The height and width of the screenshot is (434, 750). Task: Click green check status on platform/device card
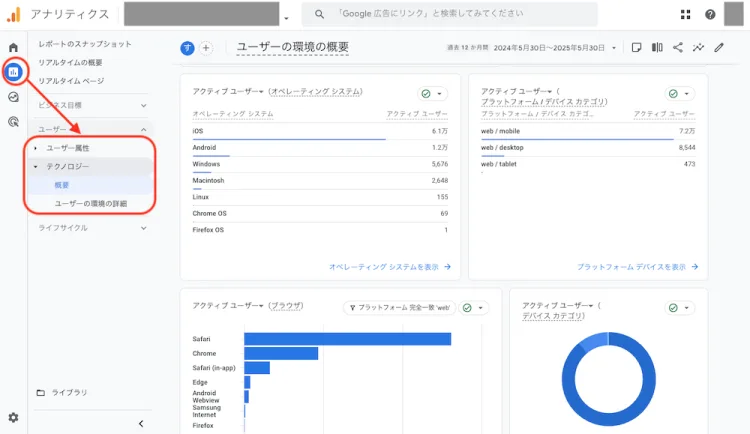click(673, 94)
